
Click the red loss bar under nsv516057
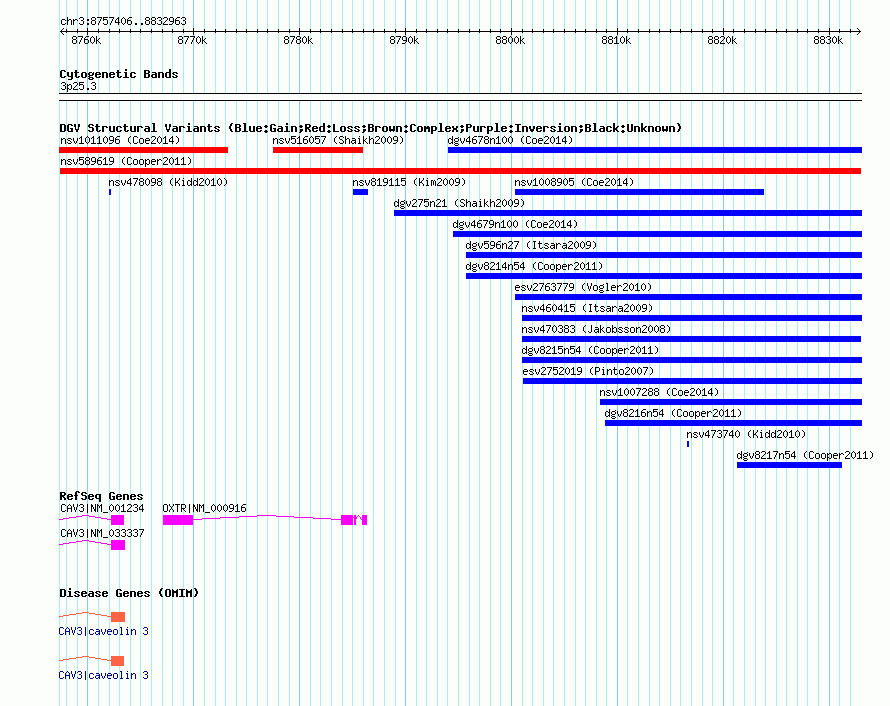tap(318, 150)
